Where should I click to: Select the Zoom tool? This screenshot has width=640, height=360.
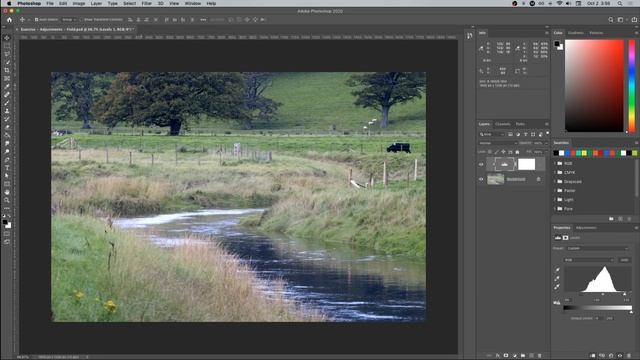(7, 200)
